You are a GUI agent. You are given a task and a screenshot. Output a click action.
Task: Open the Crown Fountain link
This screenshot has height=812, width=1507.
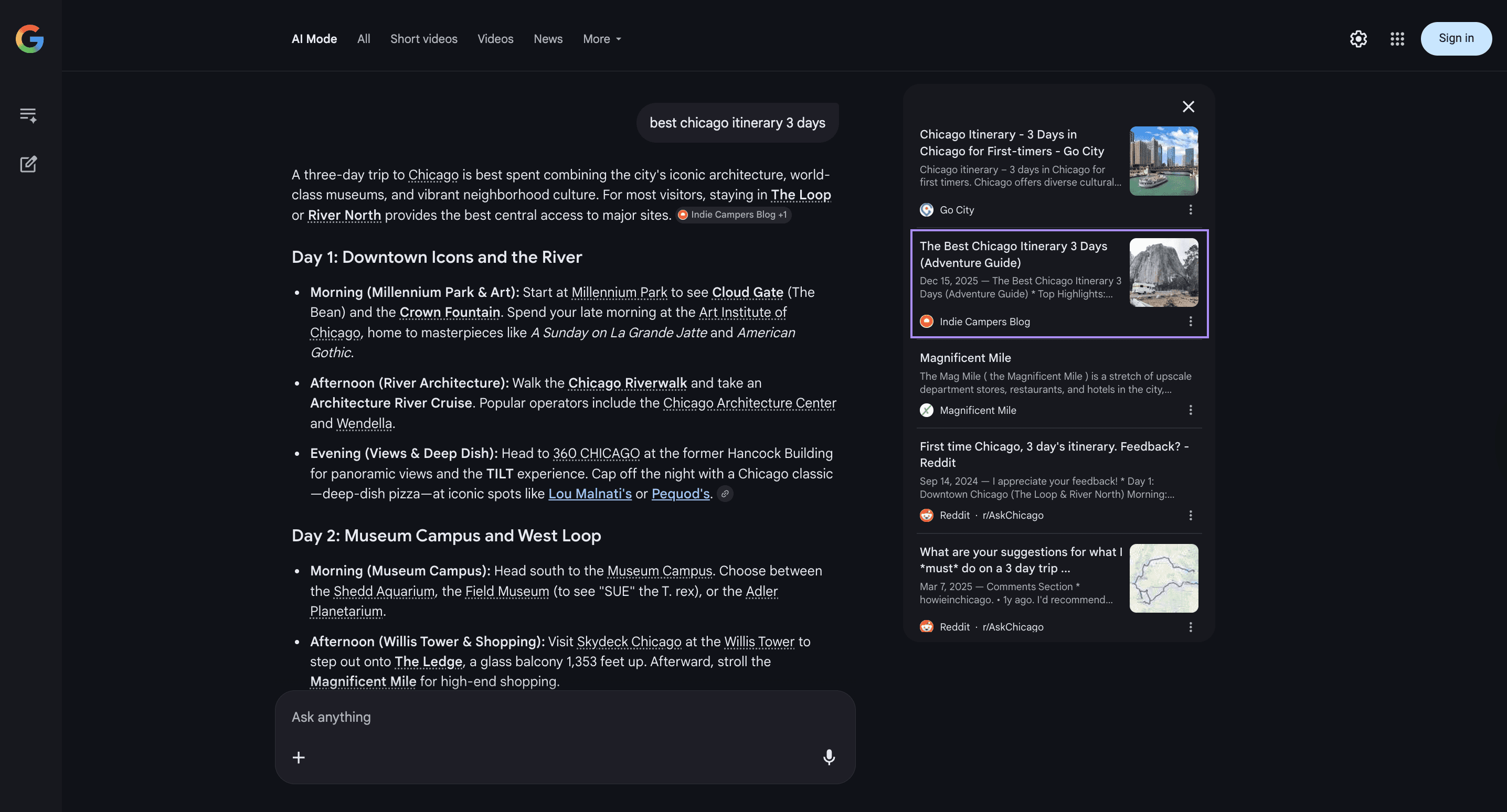tap(449, 313)
